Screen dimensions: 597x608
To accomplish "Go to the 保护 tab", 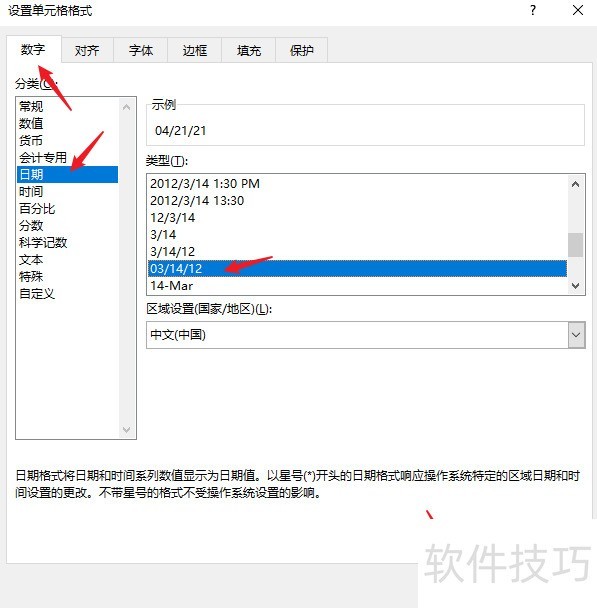I will [302, 50].
